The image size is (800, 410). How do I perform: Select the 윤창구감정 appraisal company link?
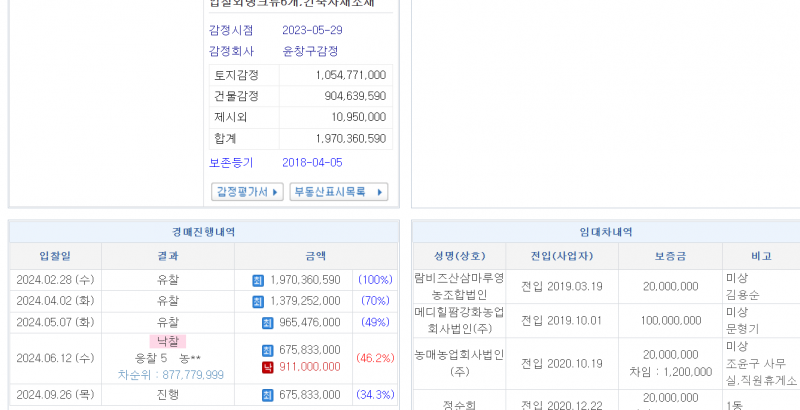click(310, 51)
